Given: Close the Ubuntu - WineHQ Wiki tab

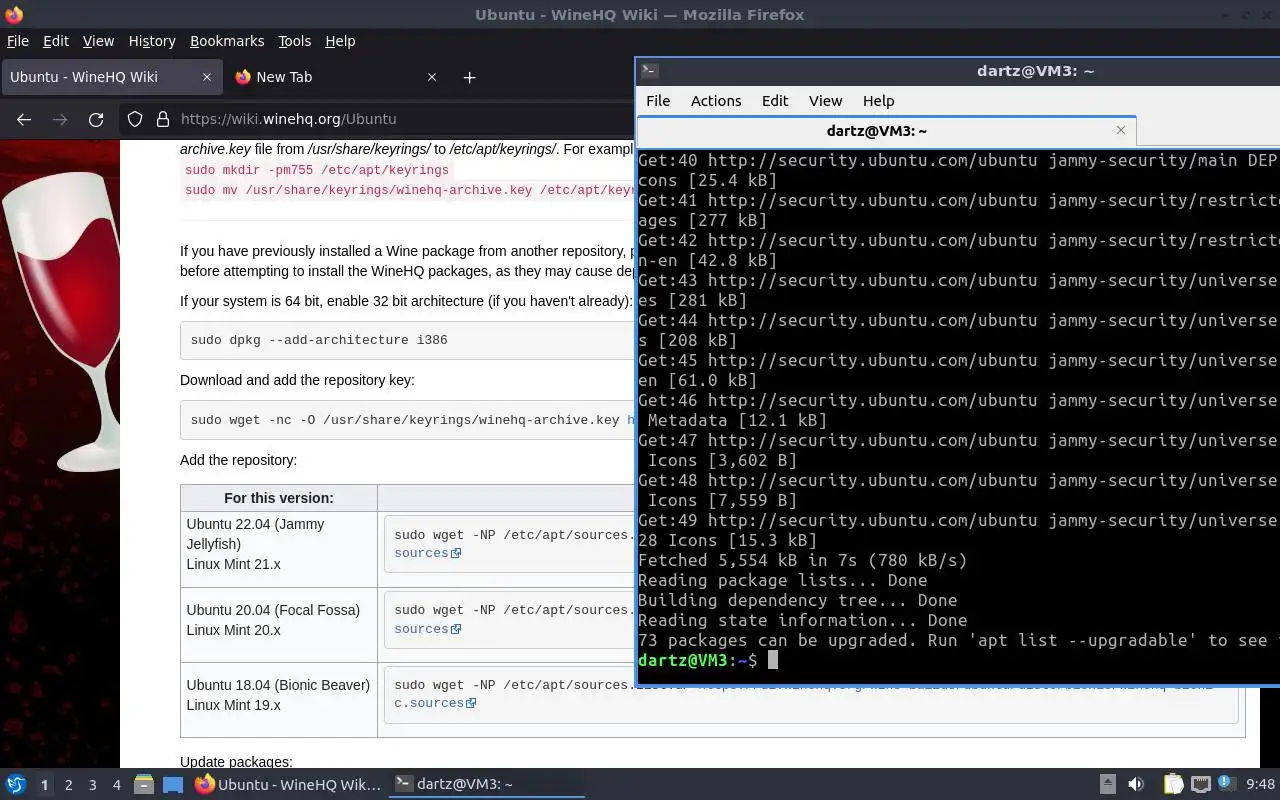Looking at the screenshot, I should (x=207, y=77).
